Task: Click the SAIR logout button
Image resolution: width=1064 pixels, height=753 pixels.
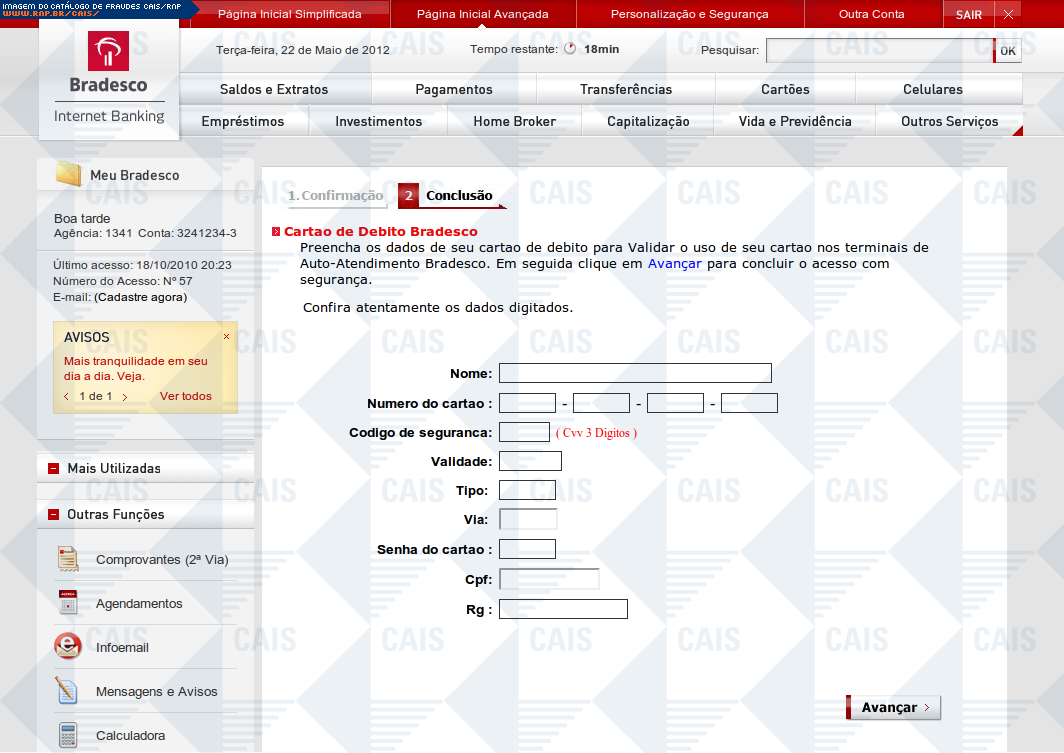Action: [968, 15]
